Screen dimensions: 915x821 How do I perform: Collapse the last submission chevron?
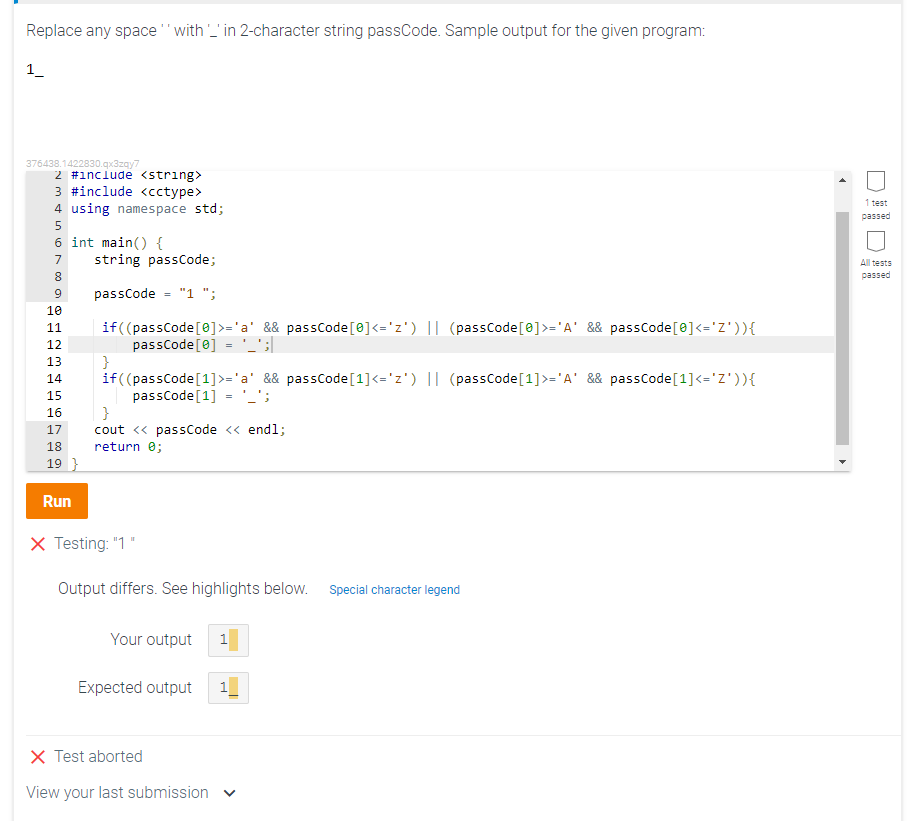230,792
